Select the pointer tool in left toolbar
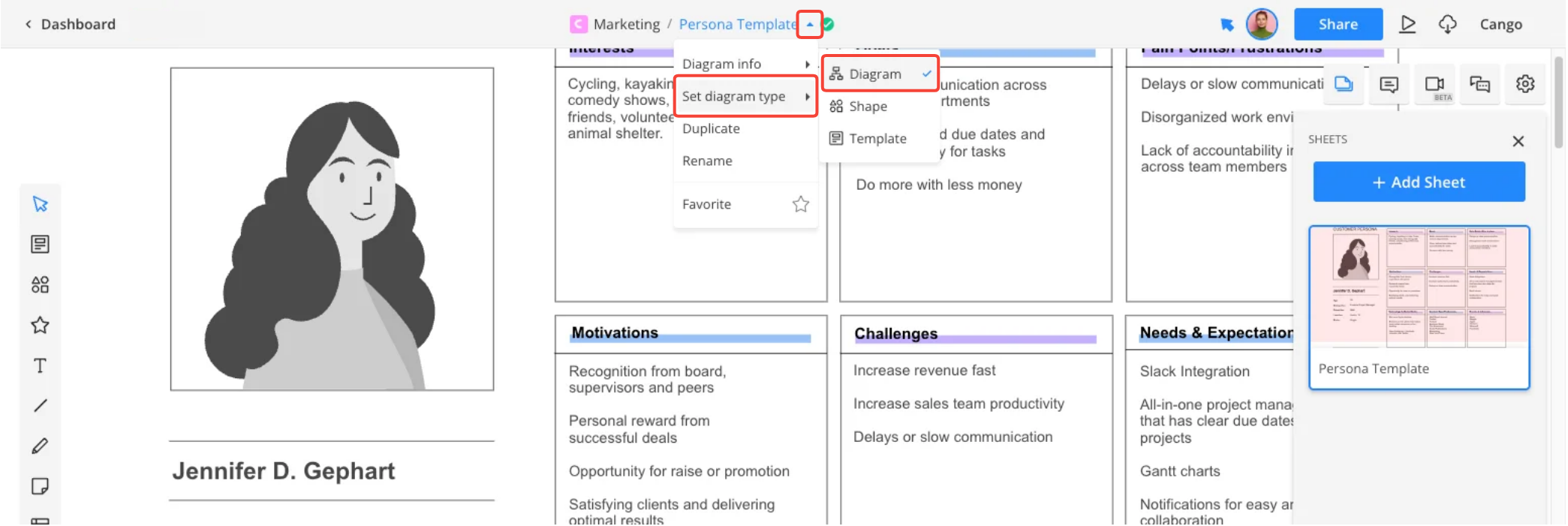 (x=41, y=204)
